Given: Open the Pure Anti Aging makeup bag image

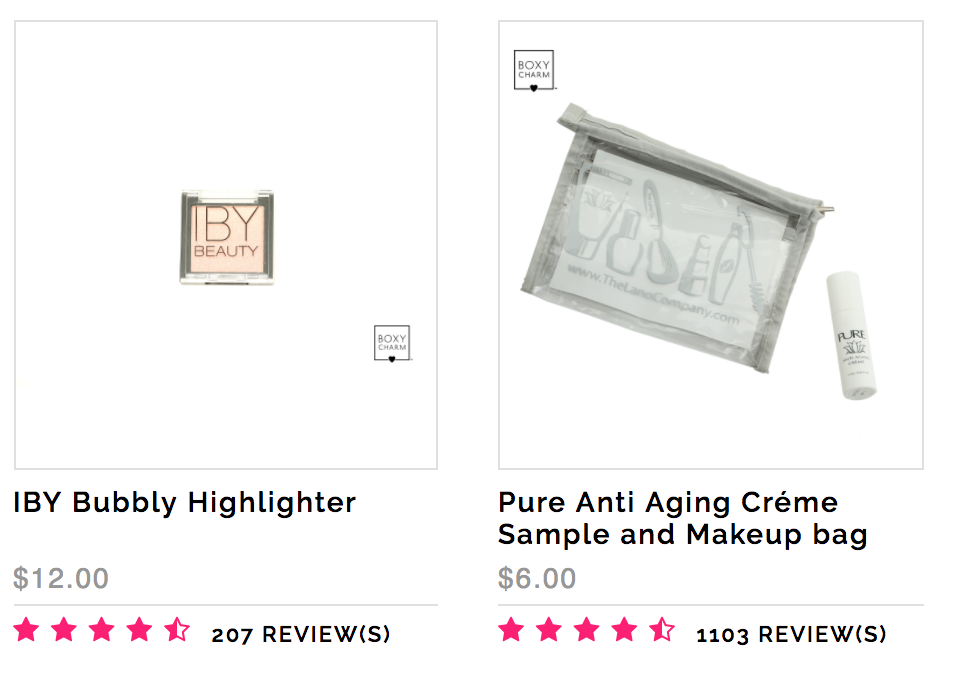Looking at the screenshot, I should pyautogui.click(x=711, y=245).
